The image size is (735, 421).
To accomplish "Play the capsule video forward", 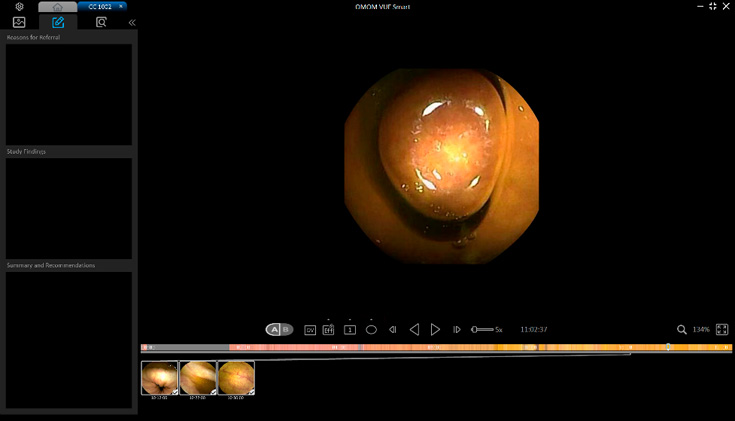I will point(435,329).
